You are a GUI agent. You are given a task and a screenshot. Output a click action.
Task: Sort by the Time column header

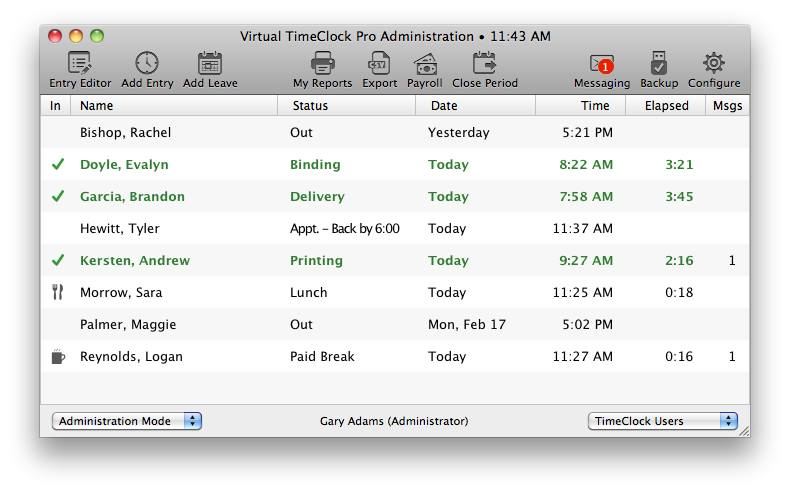pos(580,106)
